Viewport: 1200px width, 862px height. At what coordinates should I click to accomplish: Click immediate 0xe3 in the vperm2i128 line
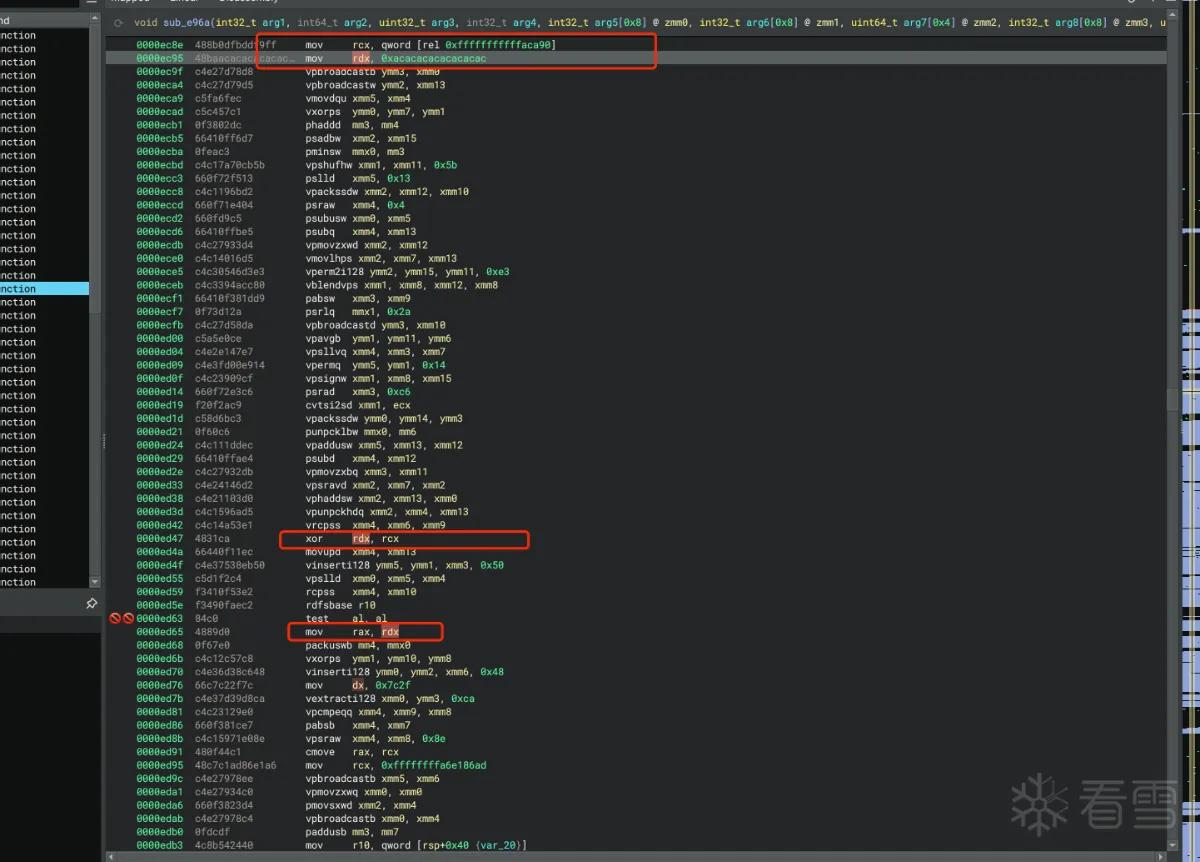pos(497,272)
